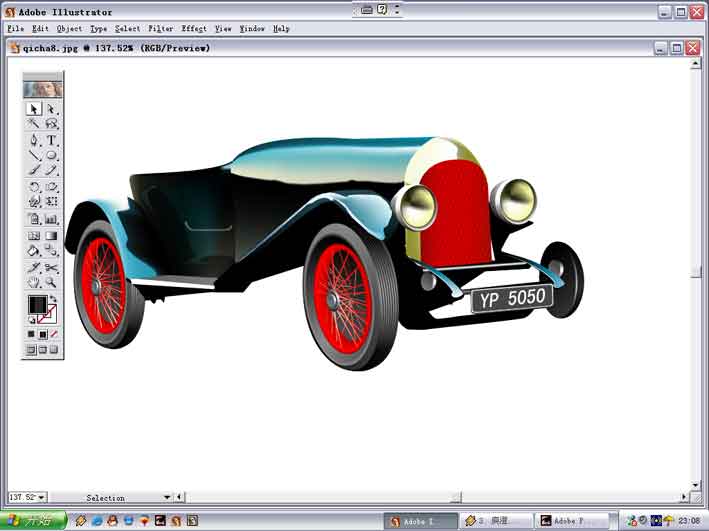Open the zoom level dropdown
This screenshot has height=531, width=709.
pyautogui.click(x=42, y=497)
